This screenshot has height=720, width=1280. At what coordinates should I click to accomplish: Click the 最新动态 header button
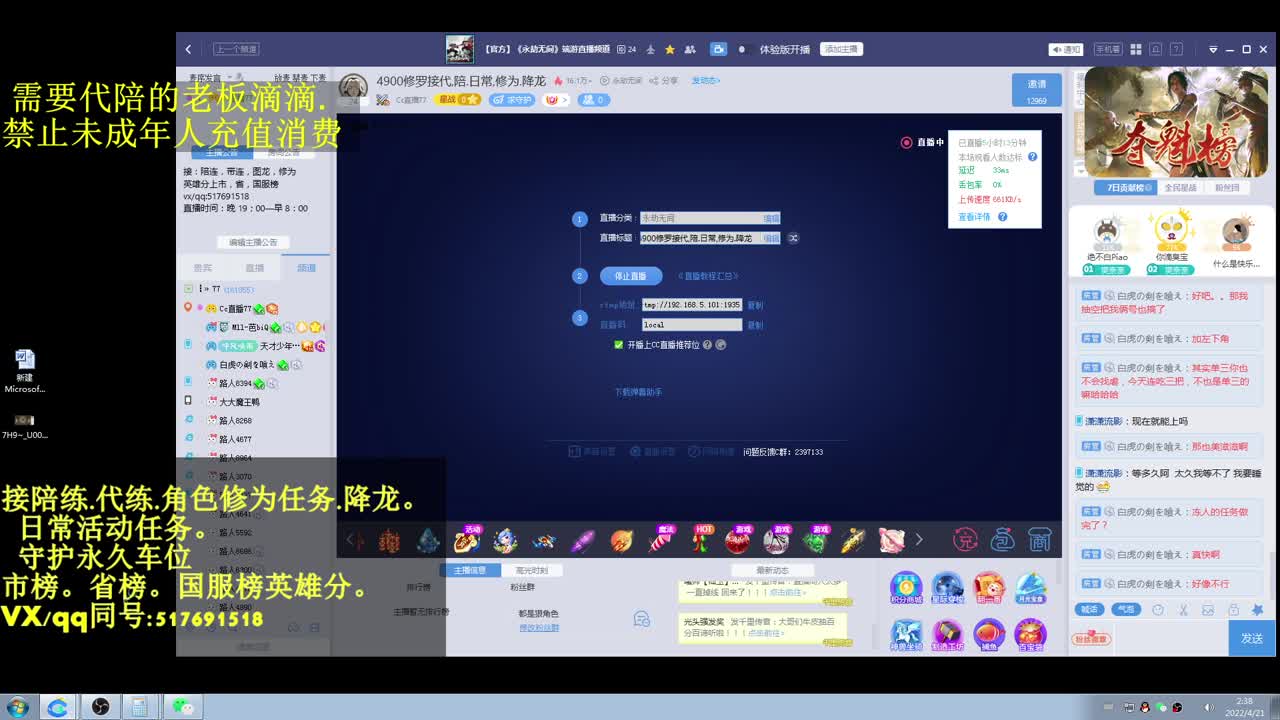(772, 570)
